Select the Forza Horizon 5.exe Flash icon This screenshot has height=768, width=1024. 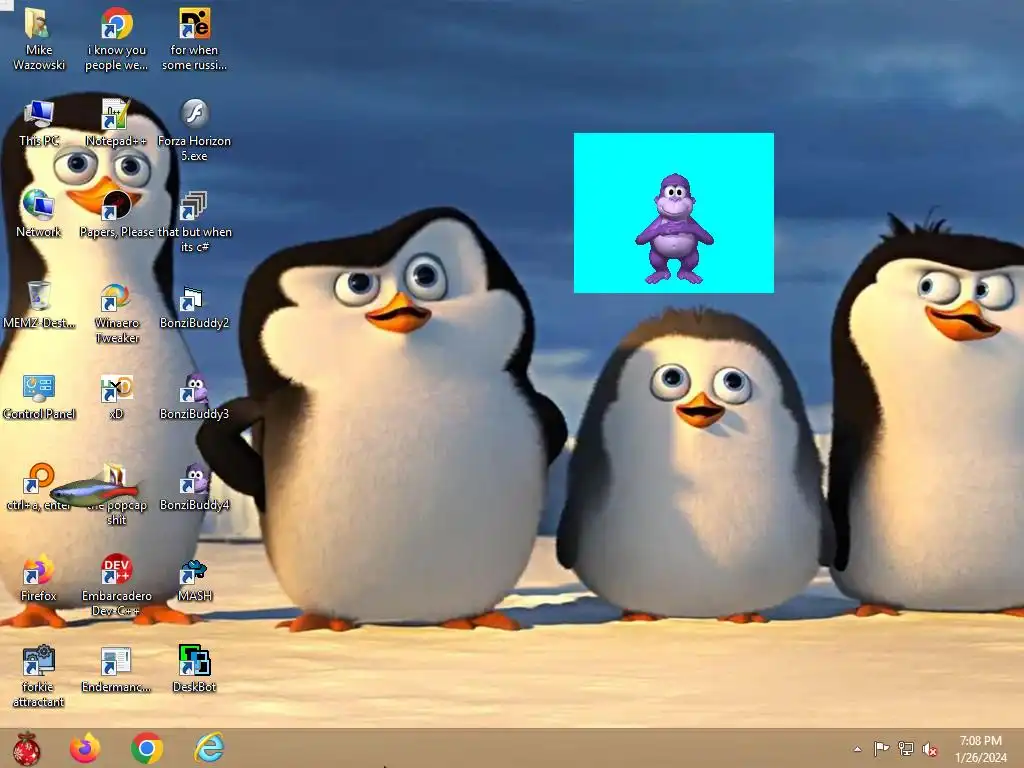(x=194, y=114)
